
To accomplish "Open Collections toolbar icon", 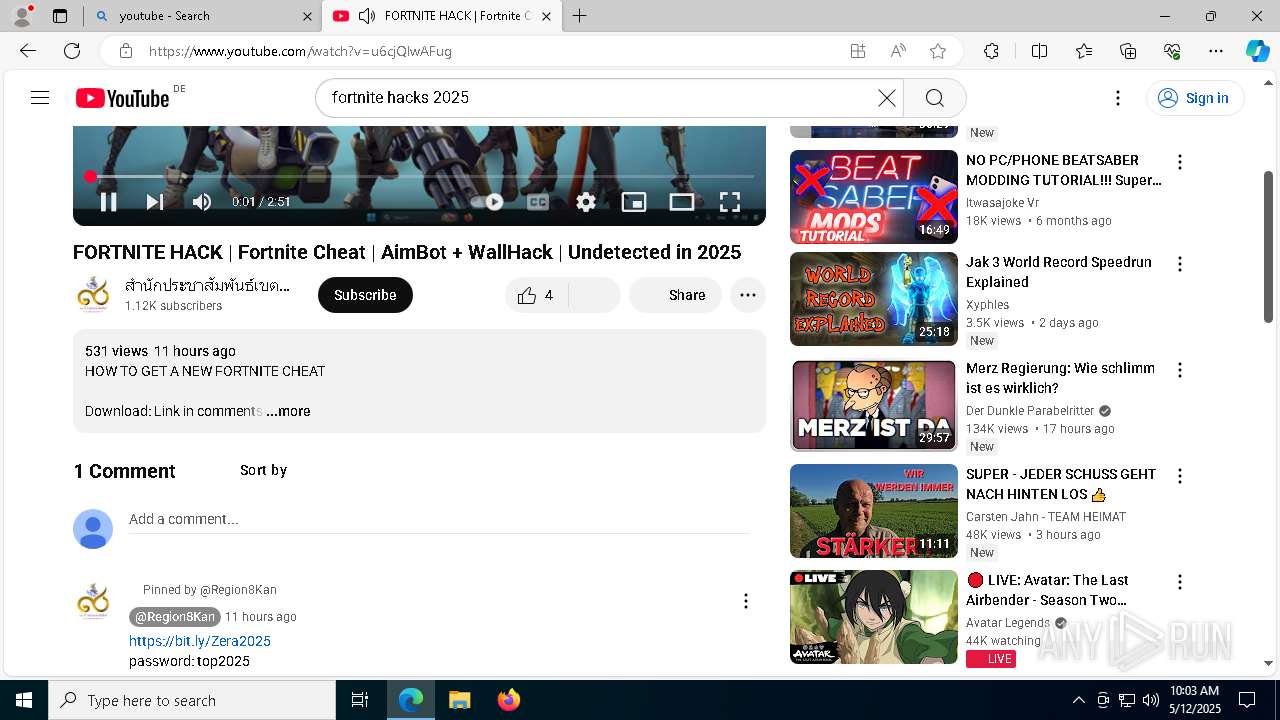I will point(1128,51).
